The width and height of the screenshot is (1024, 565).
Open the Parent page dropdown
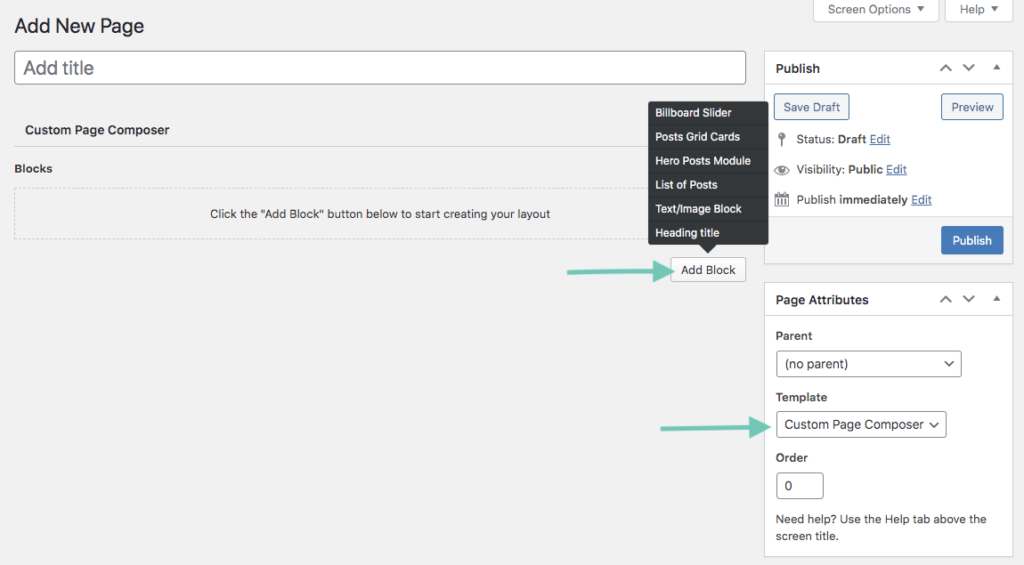[x=869, y=364]
